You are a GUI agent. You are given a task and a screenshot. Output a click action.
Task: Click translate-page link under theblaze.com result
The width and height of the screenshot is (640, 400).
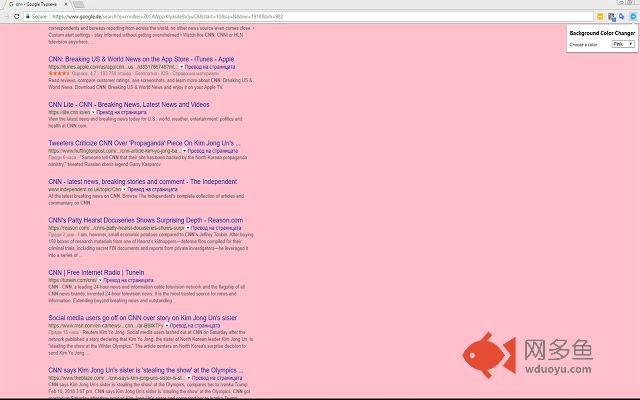tap(217, 378)
